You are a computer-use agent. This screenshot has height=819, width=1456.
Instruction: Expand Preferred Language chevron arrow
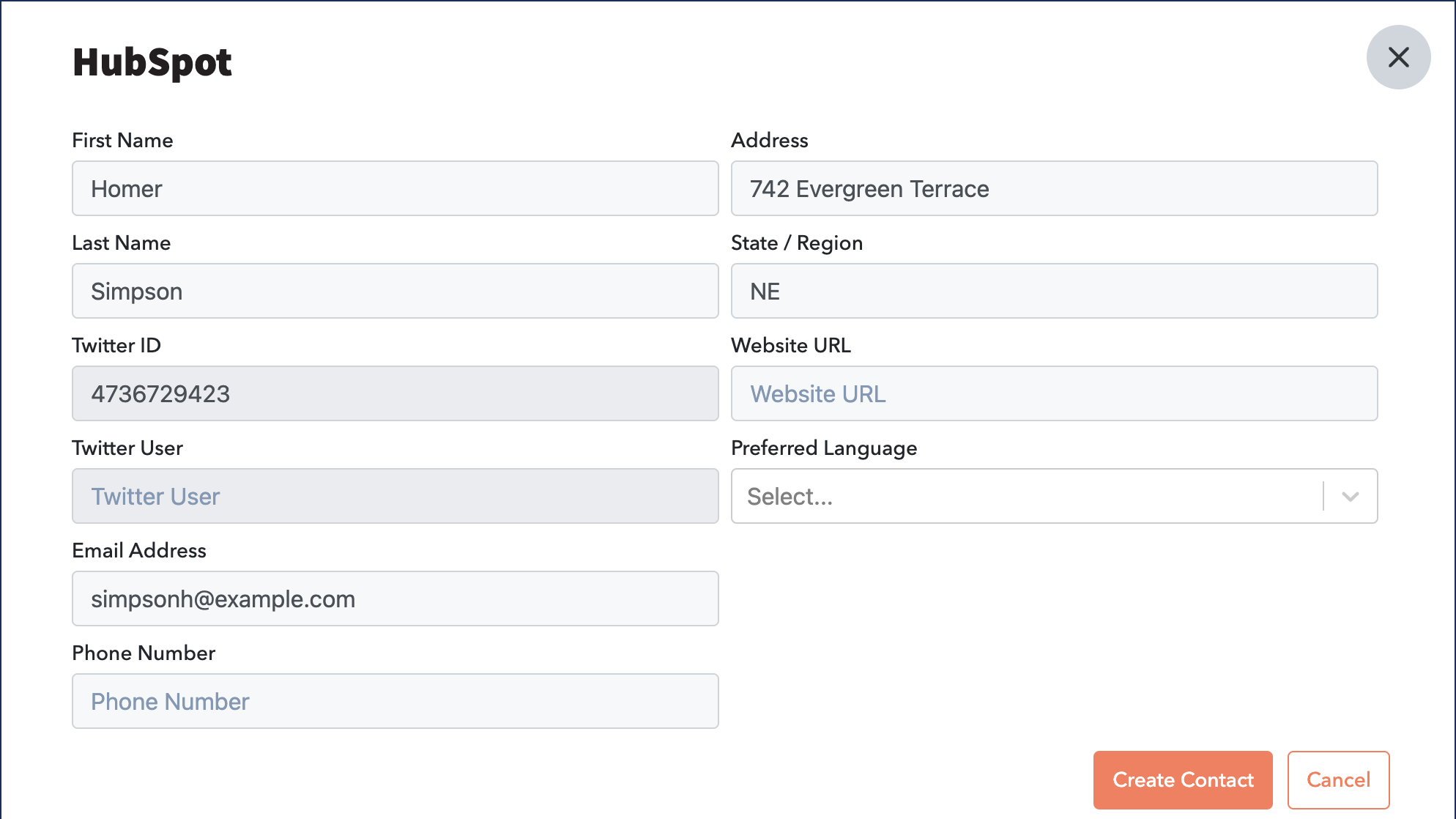[x=1351, y=497]
